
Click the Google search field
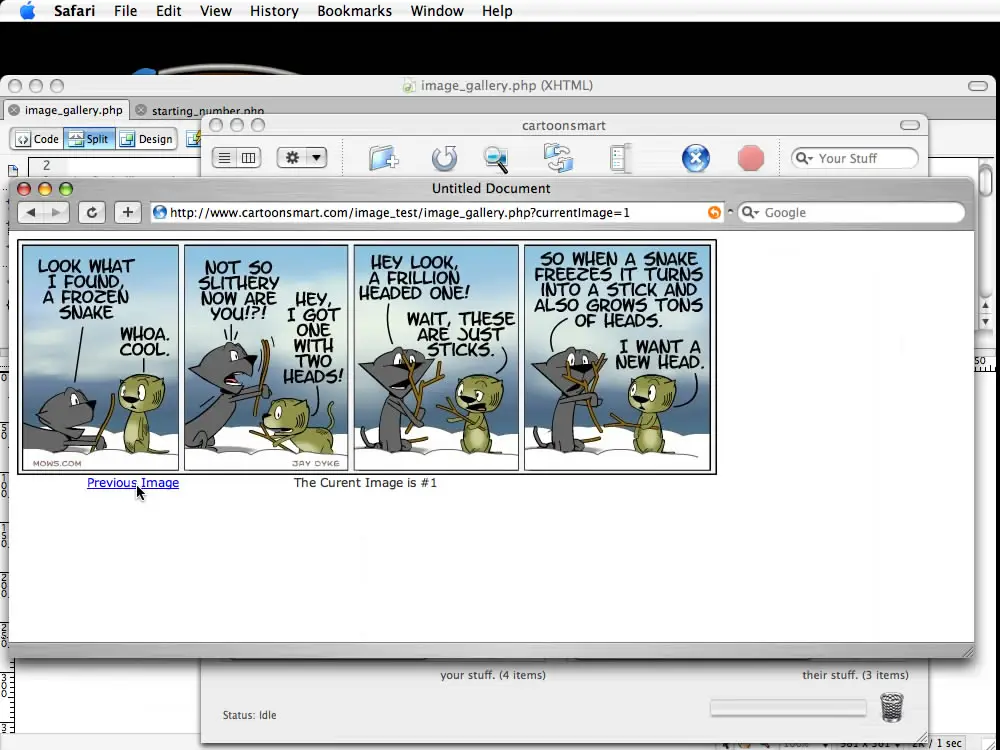pos(851,212)
